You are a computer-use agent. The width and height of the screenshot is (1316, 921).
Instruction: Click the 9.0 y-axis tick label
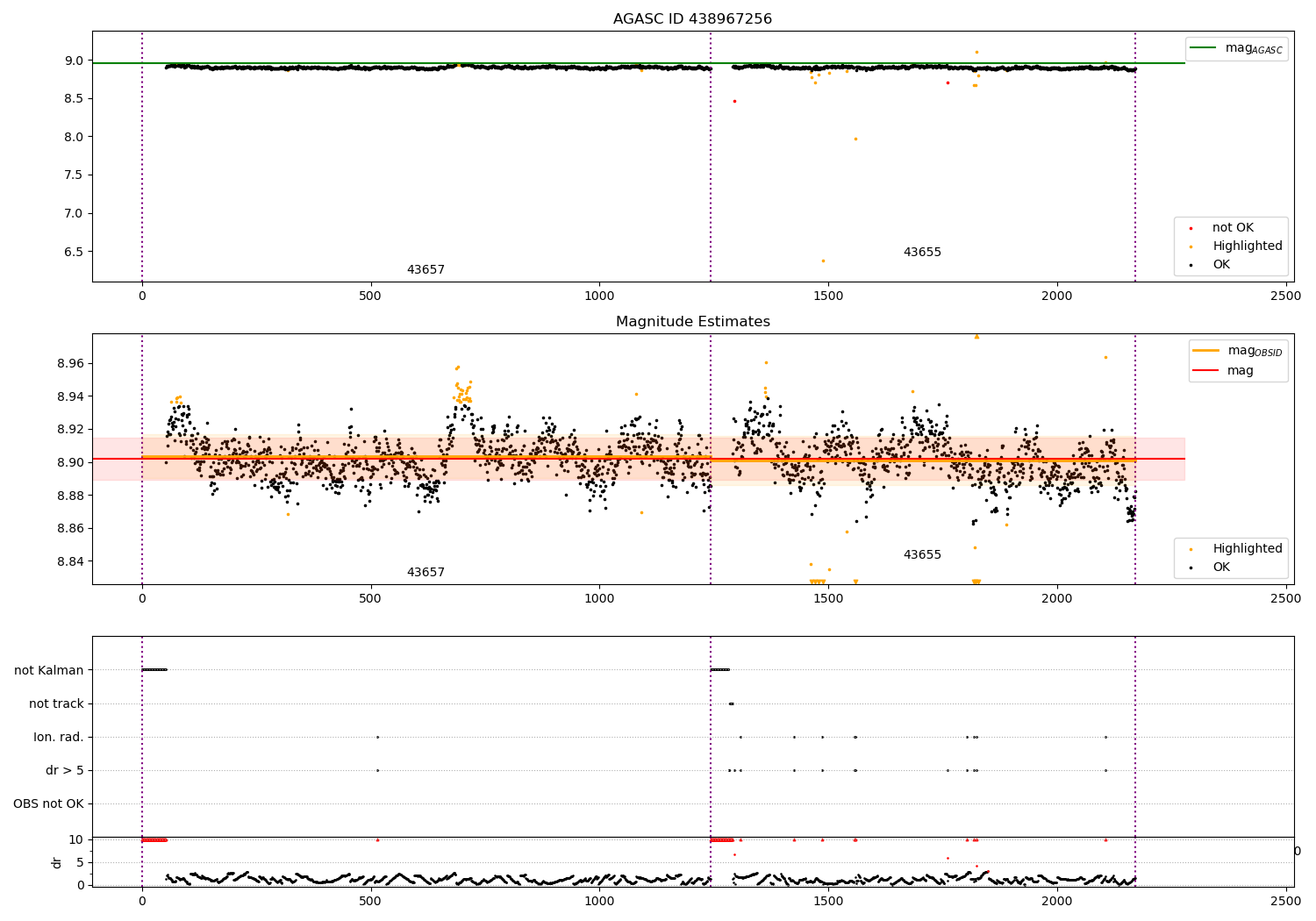click(75, 61)
